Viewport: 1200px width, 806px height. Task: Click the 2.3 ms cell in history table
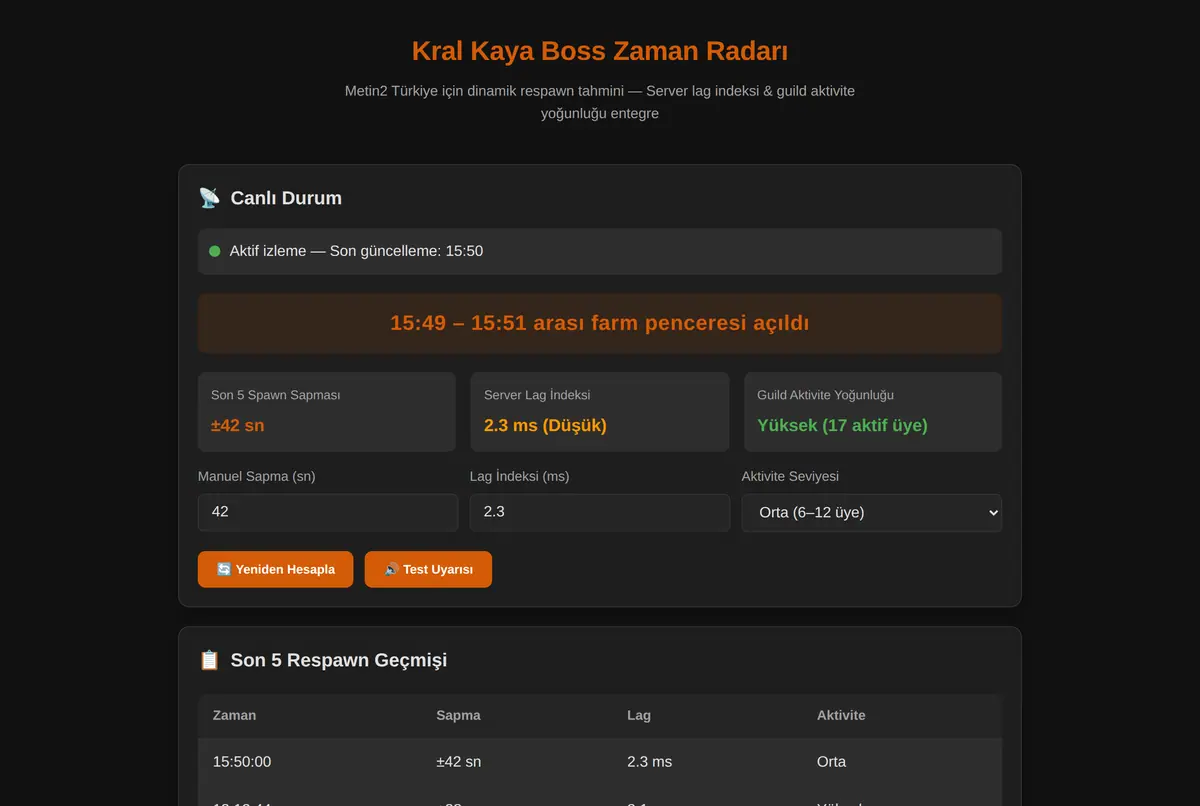[649, 761]
